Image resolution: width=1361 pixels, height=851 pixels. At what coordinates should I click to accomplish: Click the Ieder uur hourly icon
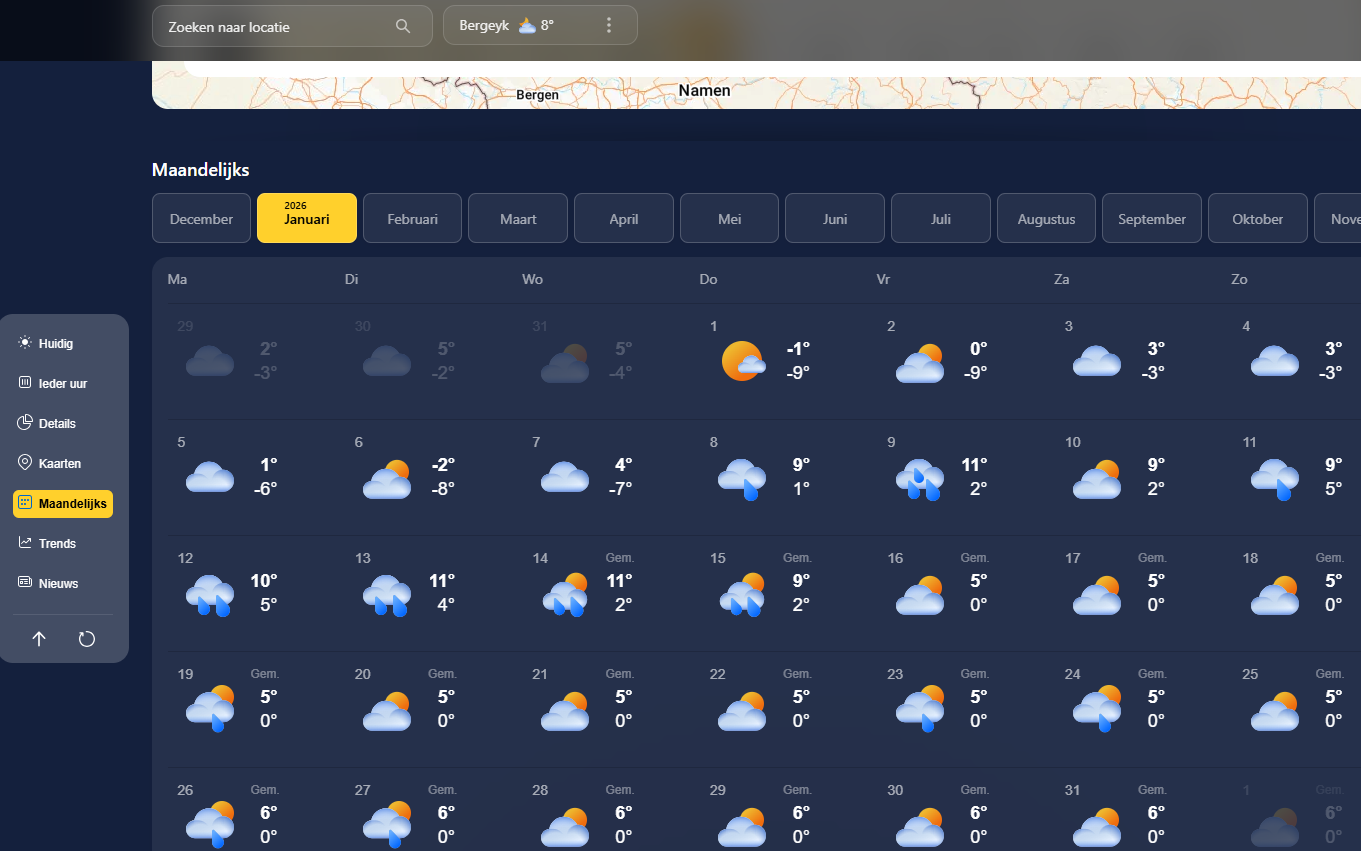[25, 383]
